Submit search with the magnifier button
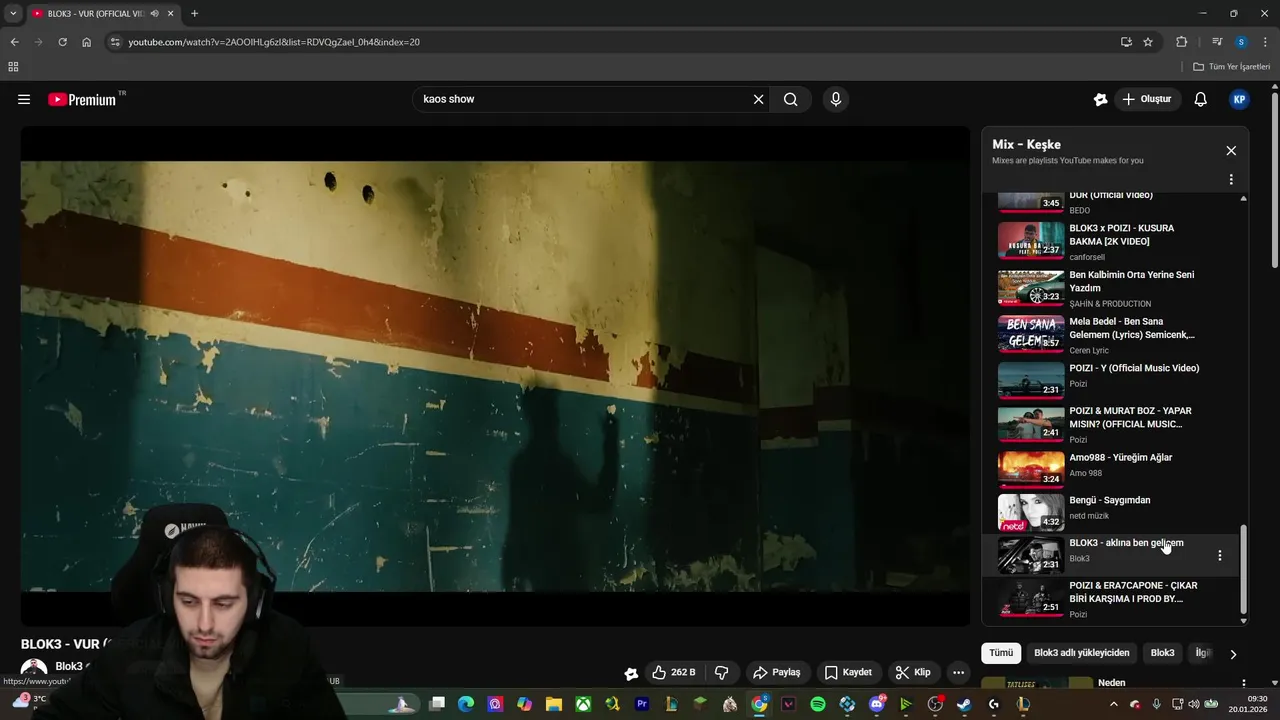Screen dimensions: 1280x720 click(791, 99)
